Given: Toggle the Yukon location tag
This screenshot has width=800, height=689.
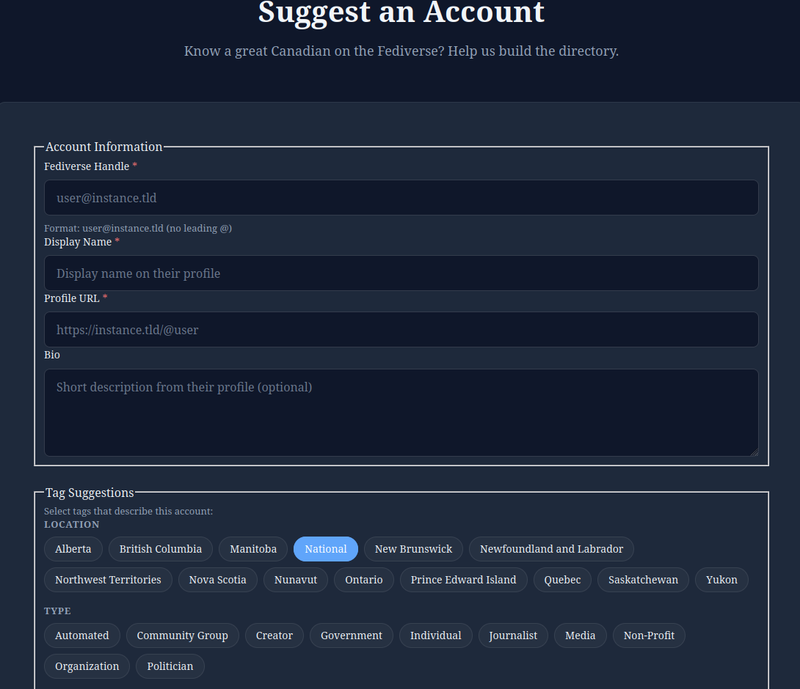Looking at the screenshot, I should [721, 580].
